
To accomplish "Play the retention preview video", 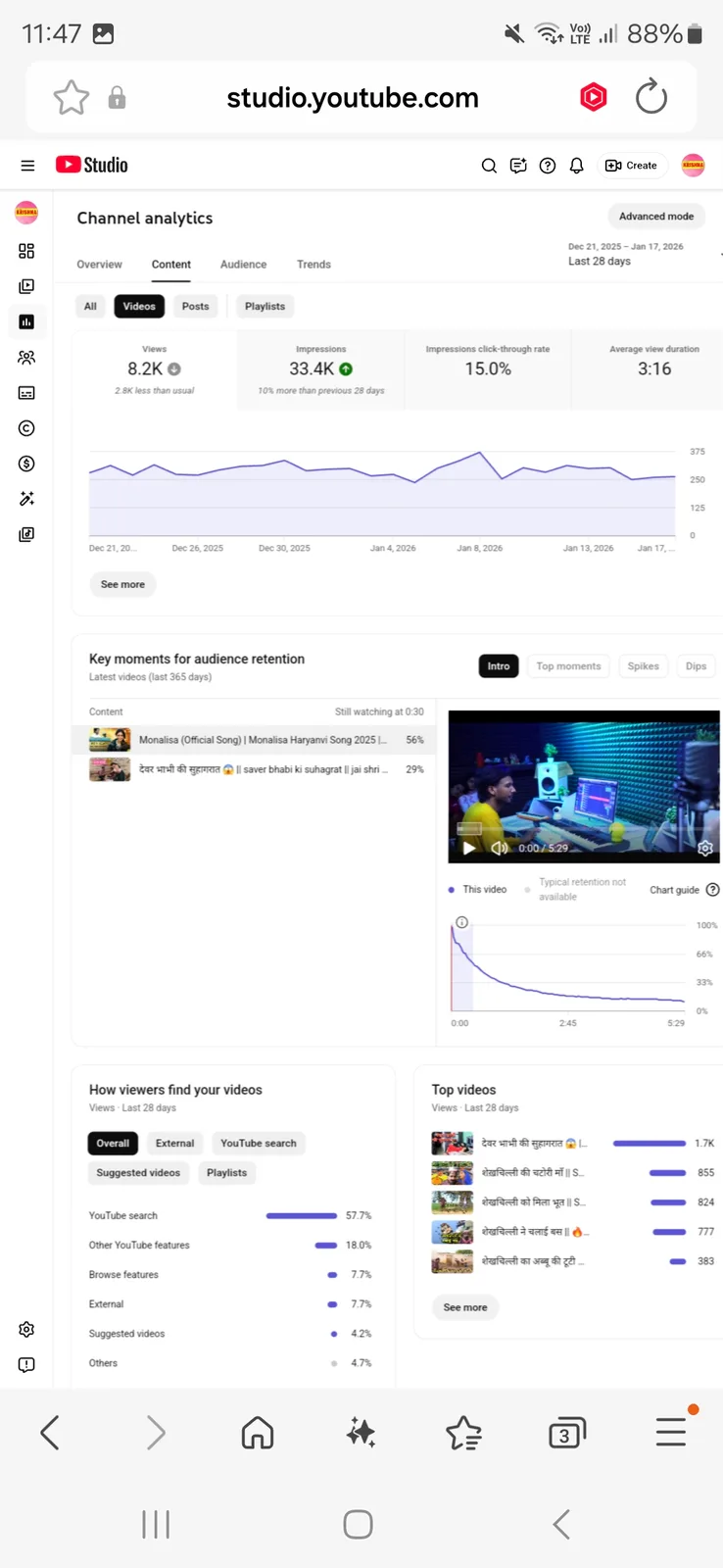I will (x=469, y=848).
